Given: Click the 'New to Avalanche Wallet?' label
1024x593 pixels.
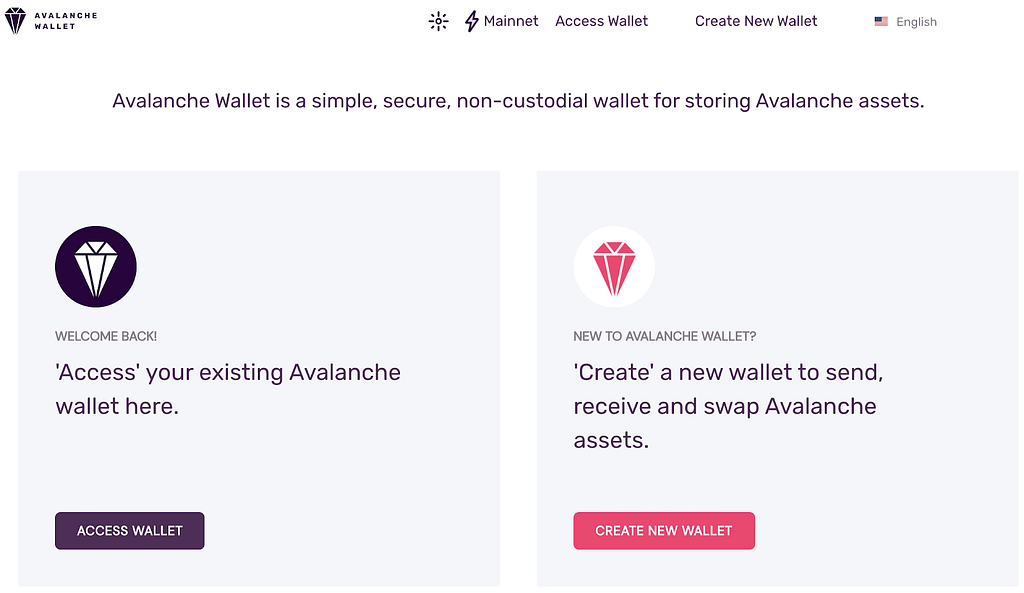Looking at the screenshot, I should pyautogui.click(x=664, y=336).
